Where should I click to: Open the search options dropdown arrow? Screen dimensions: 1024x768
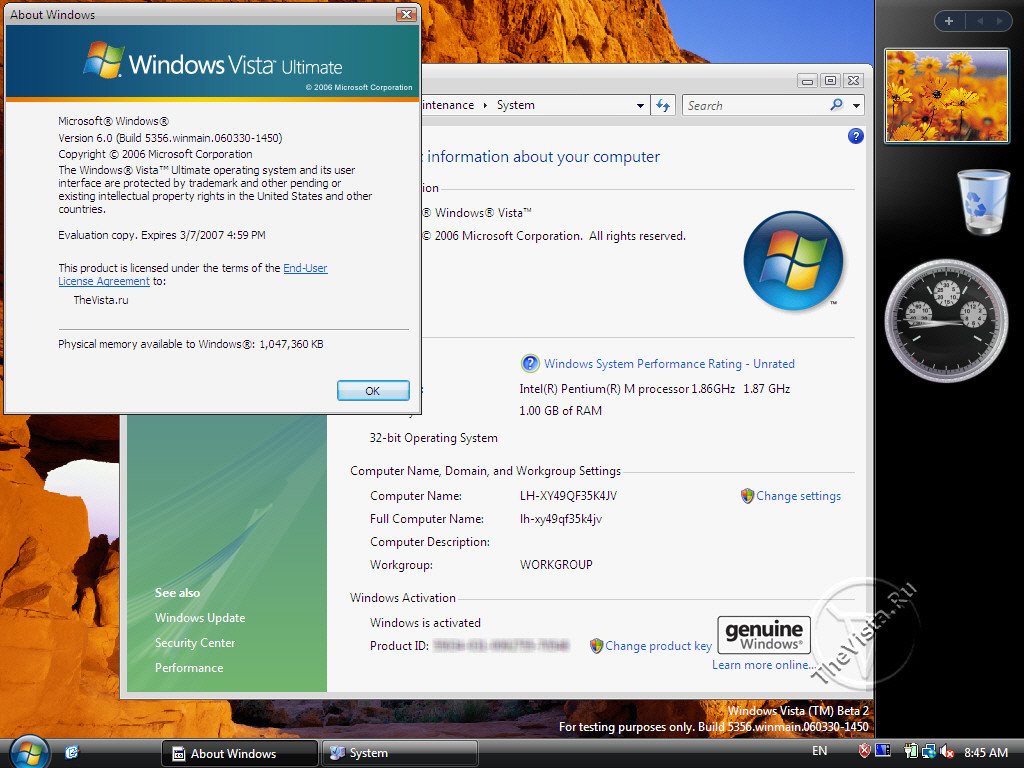tap(856, 105)
